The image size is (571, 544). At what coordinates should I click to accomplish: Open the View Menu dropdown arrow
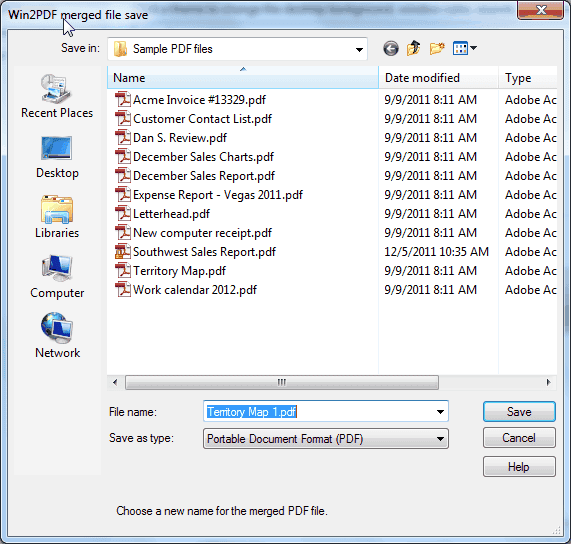point(473,48)
